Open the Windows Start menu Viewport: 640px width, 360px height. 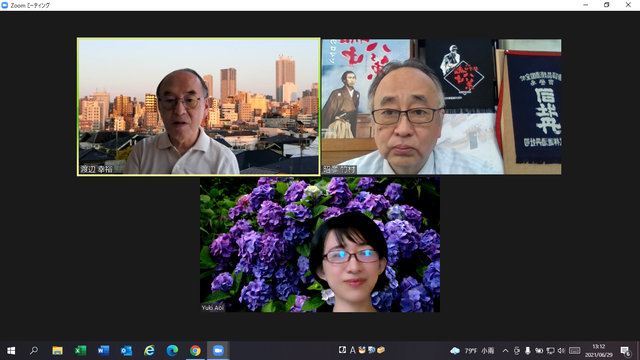click(x=11, y=351)
